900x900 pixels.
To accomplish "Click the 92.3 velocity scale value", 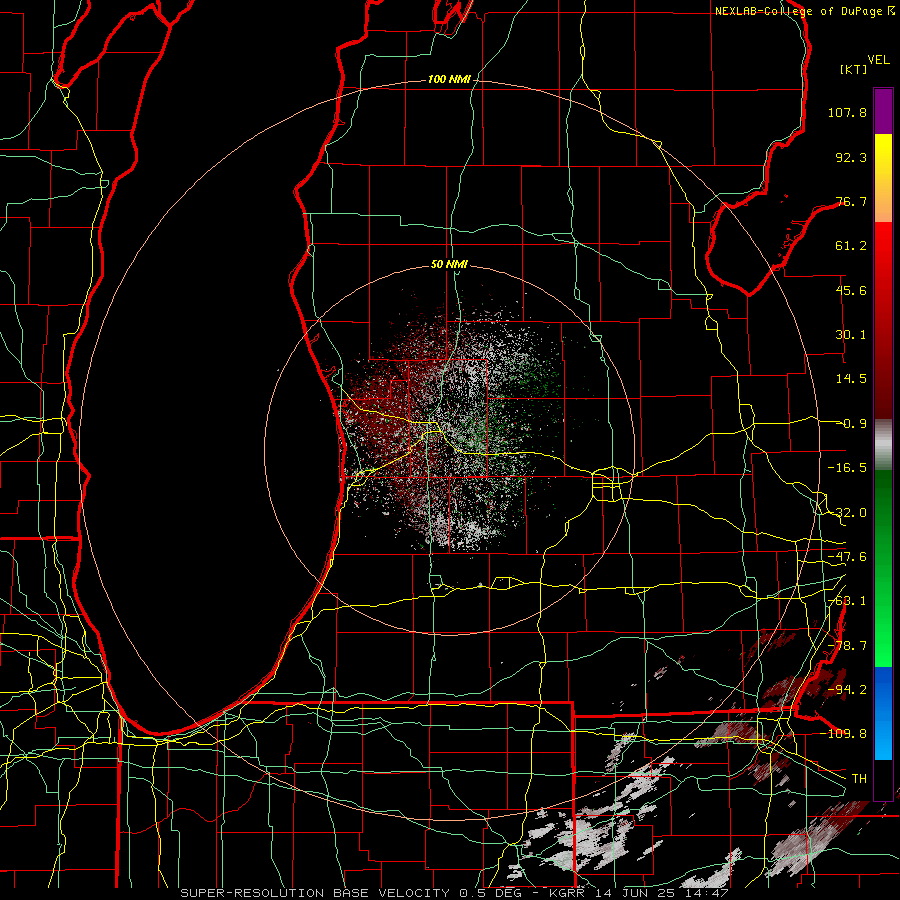I will tap(851, 157).
